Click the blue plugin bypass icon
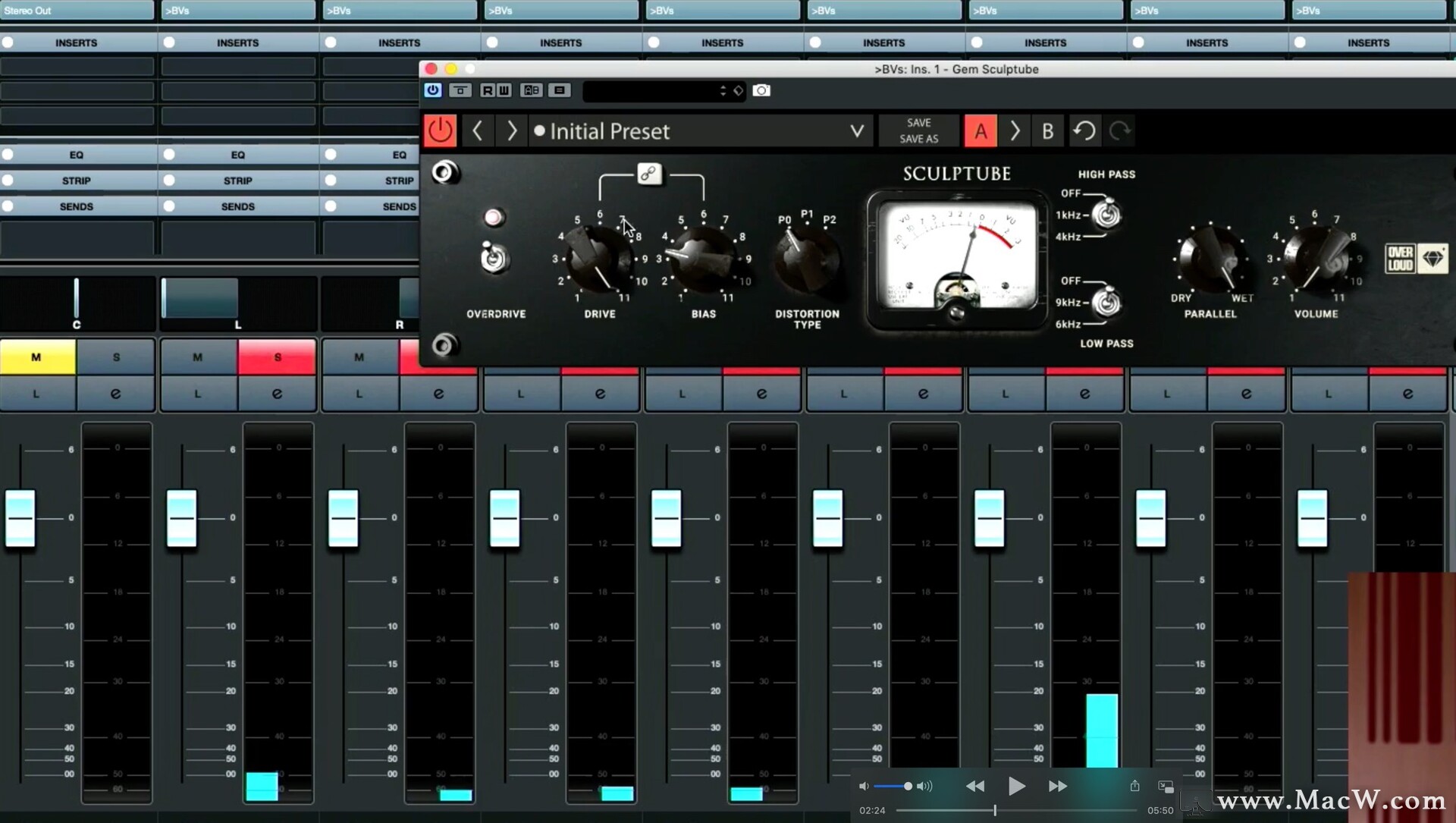Image resolution: width=1456 pixels, height=823 pixels. pyautogui.click(x=432, y=90)
